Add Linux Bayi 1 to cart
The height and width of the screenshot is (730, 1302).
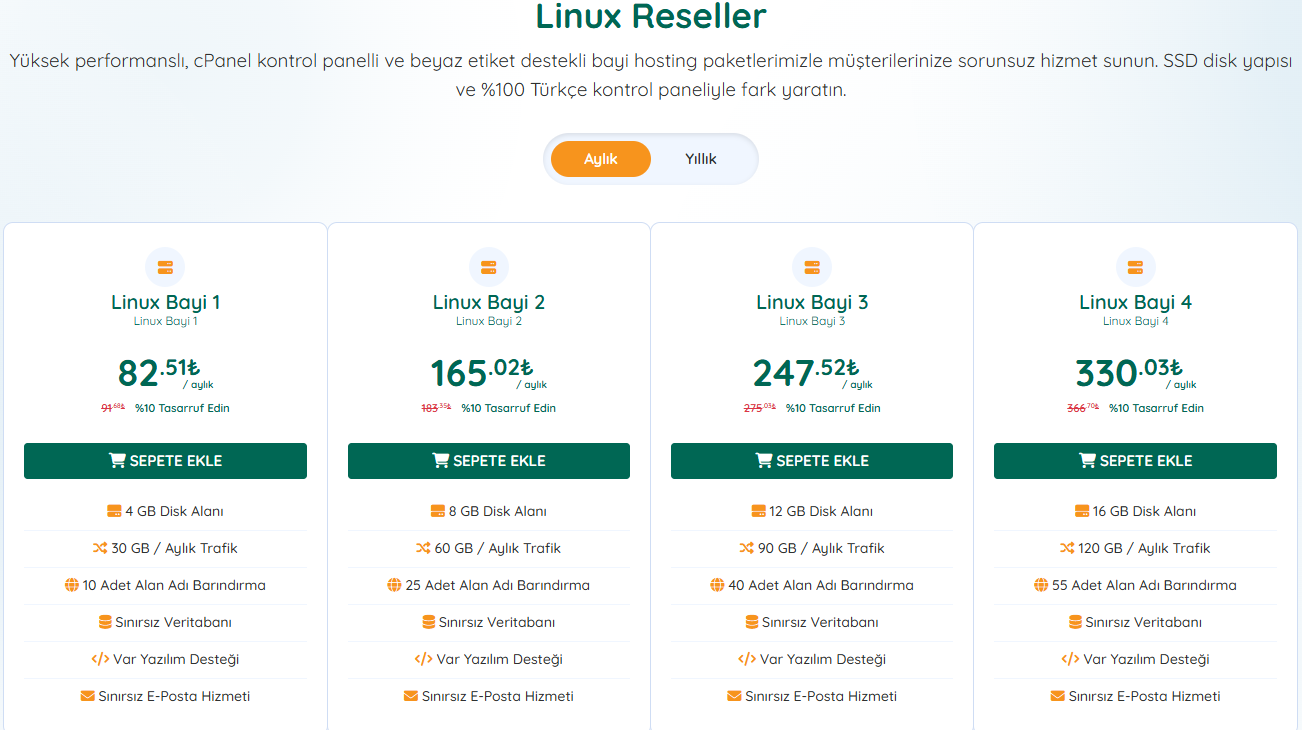point(165,461)
